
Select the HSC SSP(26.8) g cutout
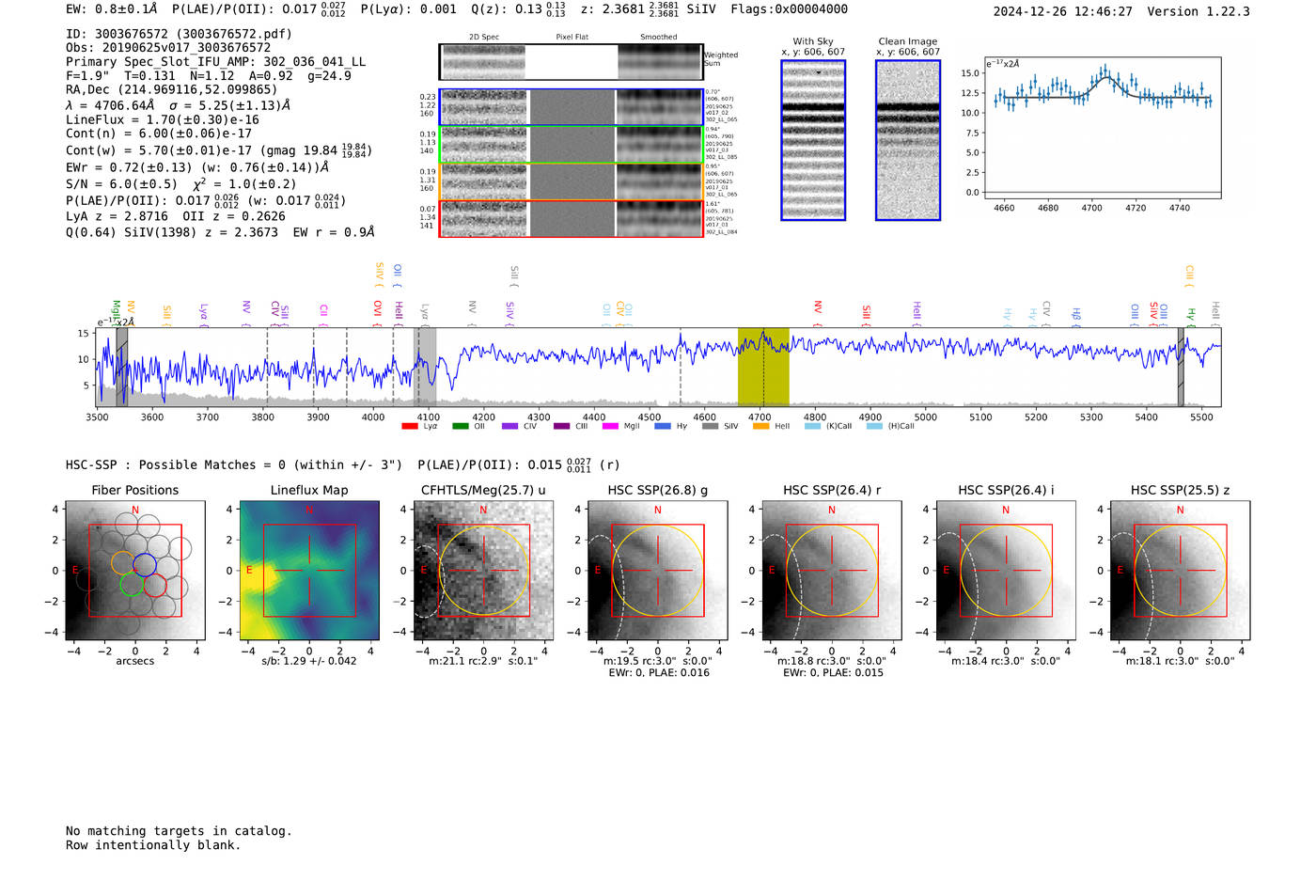658,571
